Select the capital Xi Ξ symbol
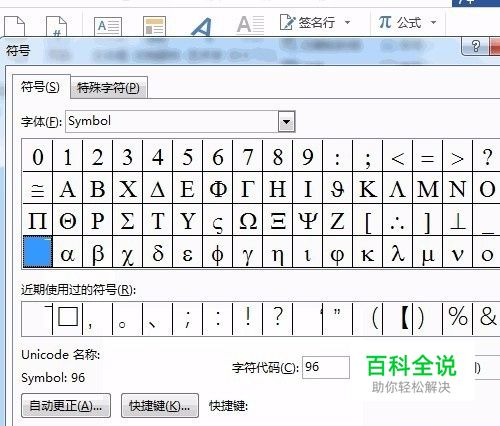 click(277, 221)
